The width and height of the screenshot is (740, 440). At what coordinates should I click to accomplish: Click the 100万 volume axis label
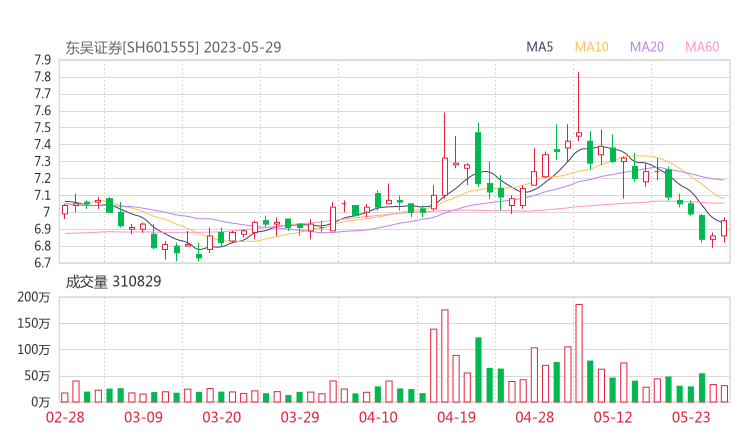tap(34, 350)
